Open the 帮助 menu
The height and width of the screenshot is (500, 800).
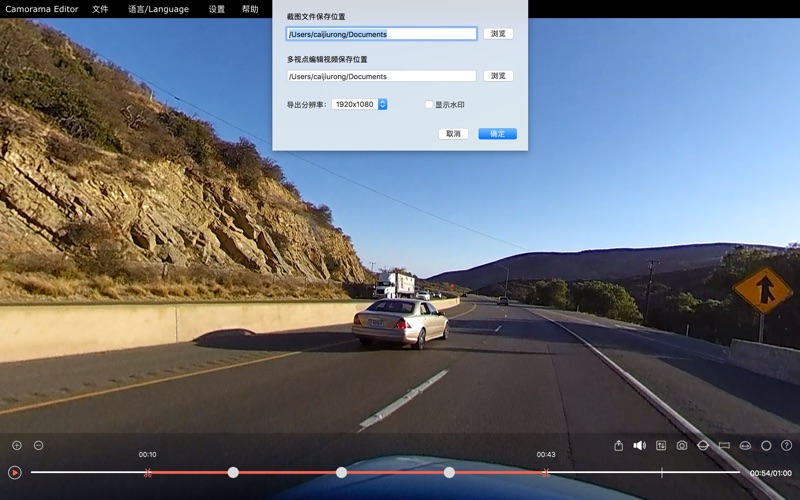[x=250, y=9]
